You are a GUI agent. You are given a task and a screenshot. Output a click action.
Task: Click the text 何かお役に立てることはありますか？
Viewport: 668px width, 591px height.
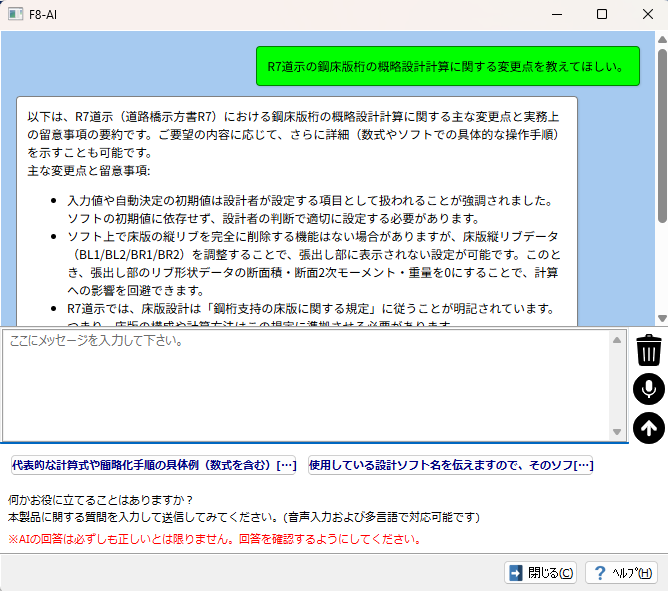pyautogui.click(x=101, y=500)
